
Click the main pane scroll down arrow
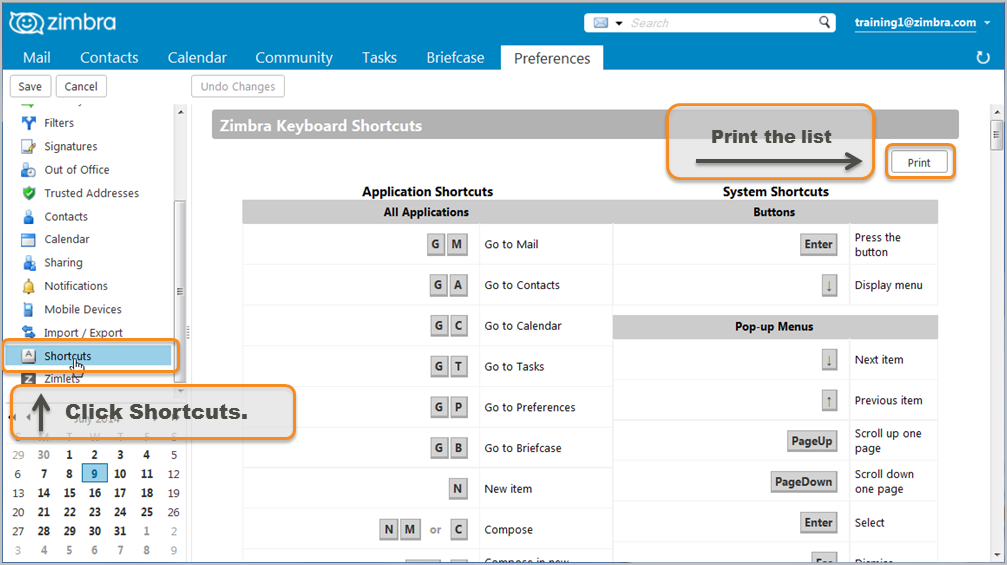(996, 555)
